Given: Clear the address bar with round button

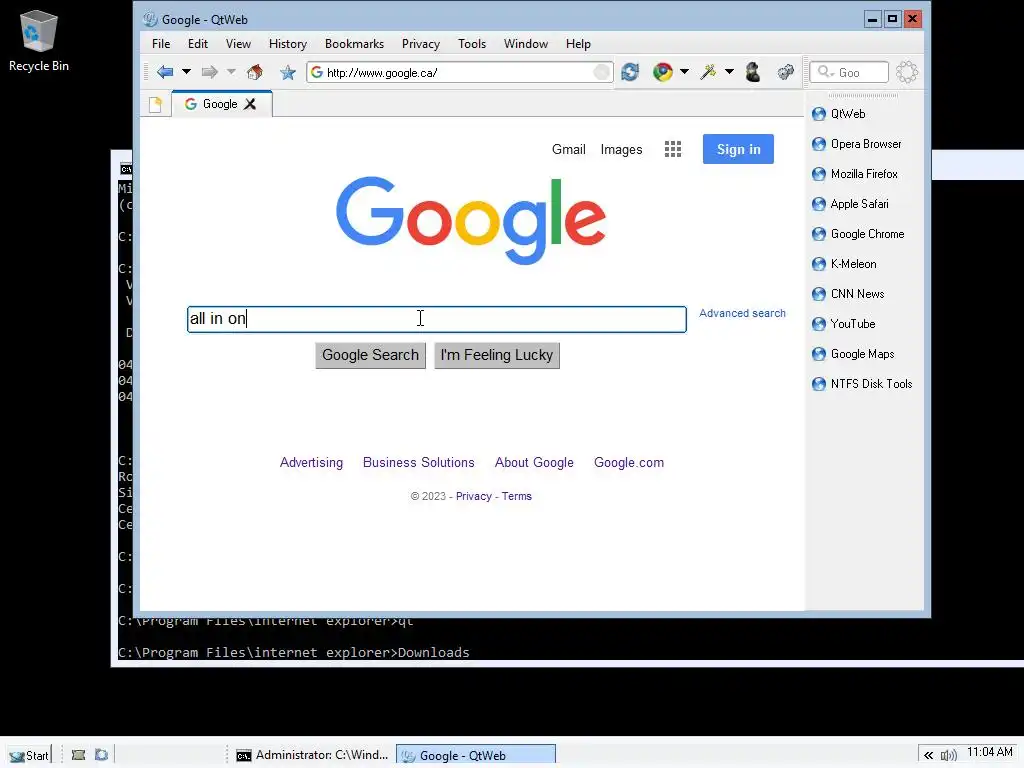Looking at the screenshot, I should pos(601,72).
